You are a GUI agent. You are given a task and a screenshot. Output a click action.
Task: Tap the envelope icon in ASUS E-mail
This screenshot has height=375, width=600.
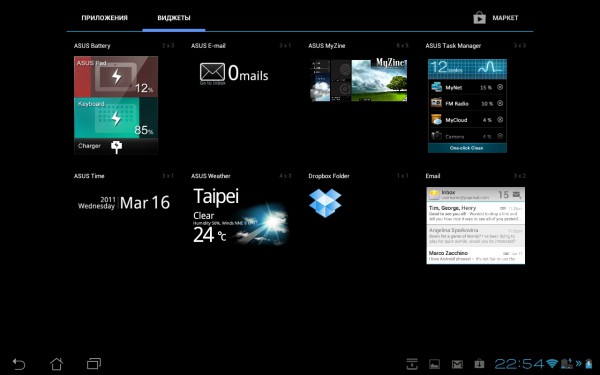(212, 72)
